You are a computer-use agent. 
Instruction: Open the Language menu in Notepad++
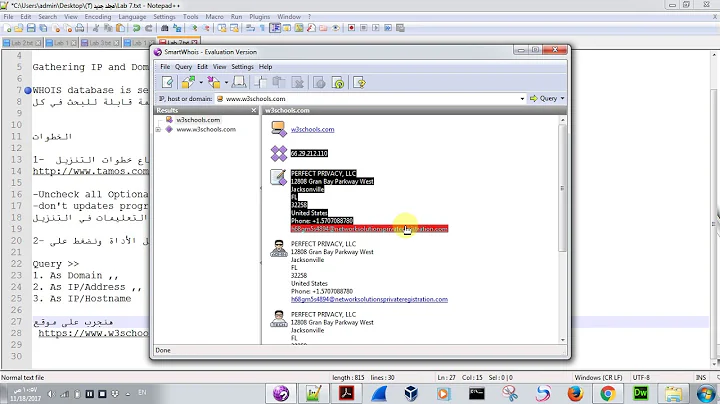pos(132,17)
